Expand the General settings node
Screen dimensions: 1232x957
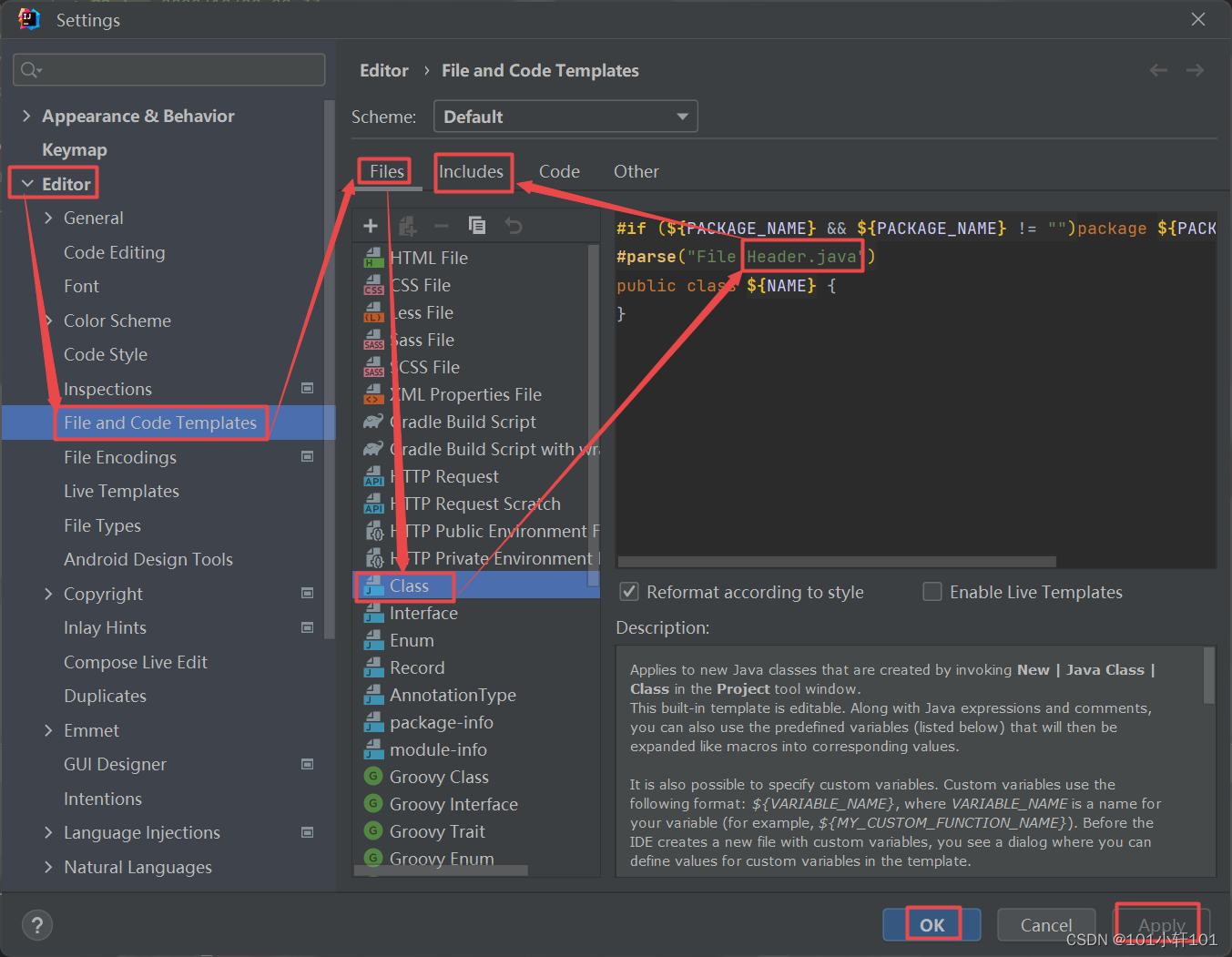tap(49, 218)
